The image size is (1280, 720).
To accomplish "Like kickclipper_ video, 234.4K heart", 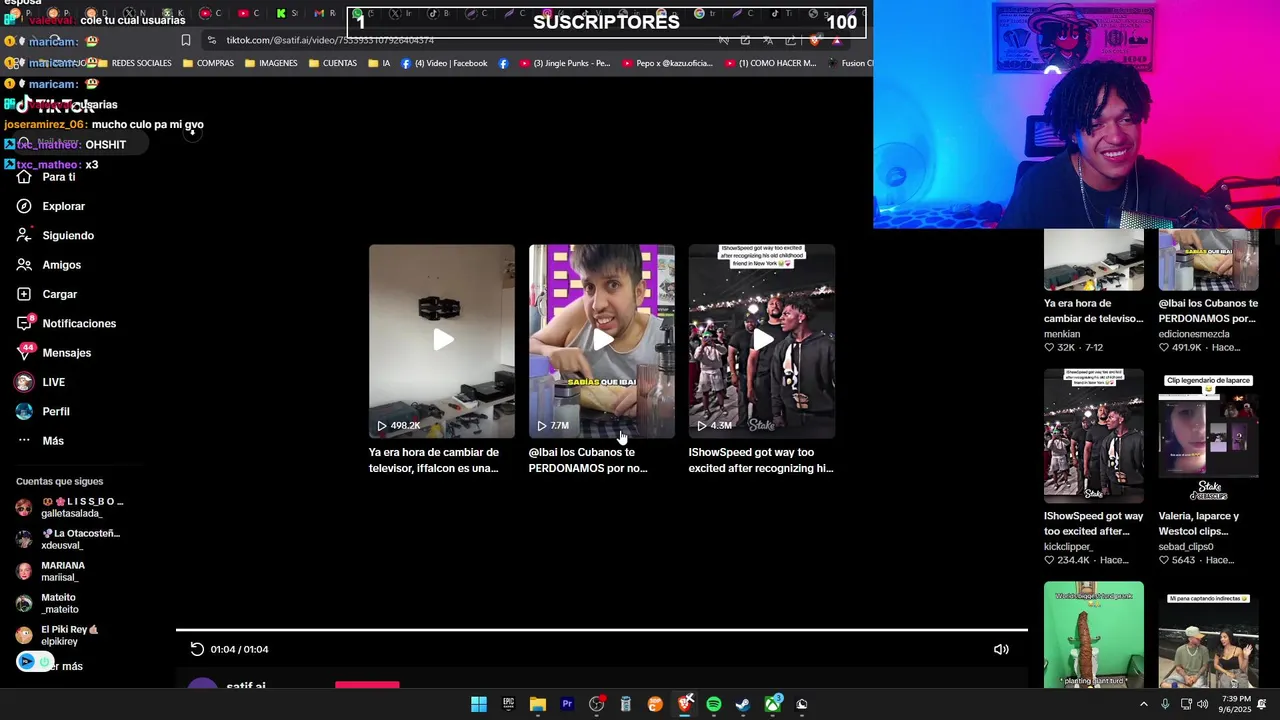I will [1049, 560].
